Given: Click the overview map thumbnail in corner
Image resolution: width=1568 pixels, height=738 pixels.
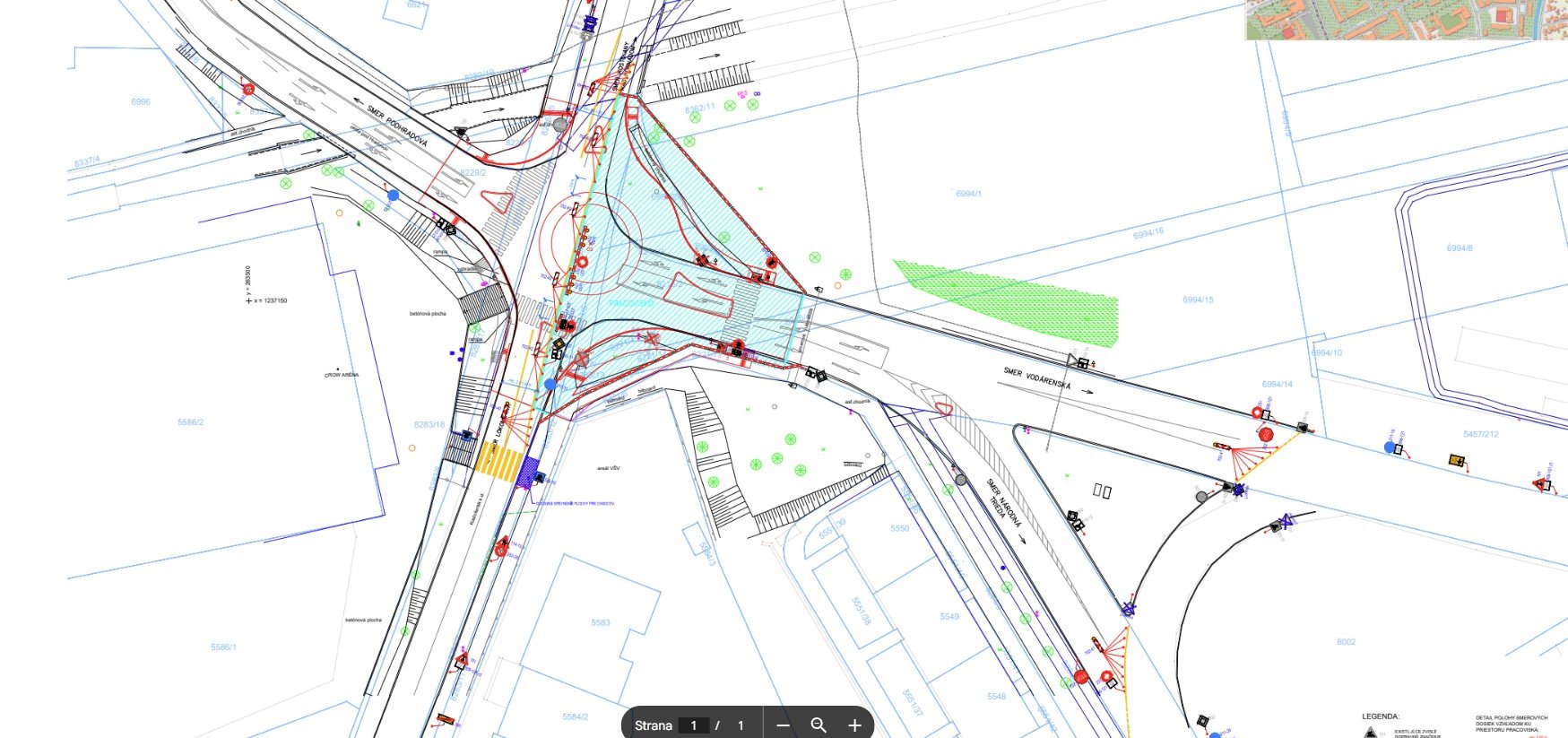Looking at the screenshot, I should coord(1406,20).
